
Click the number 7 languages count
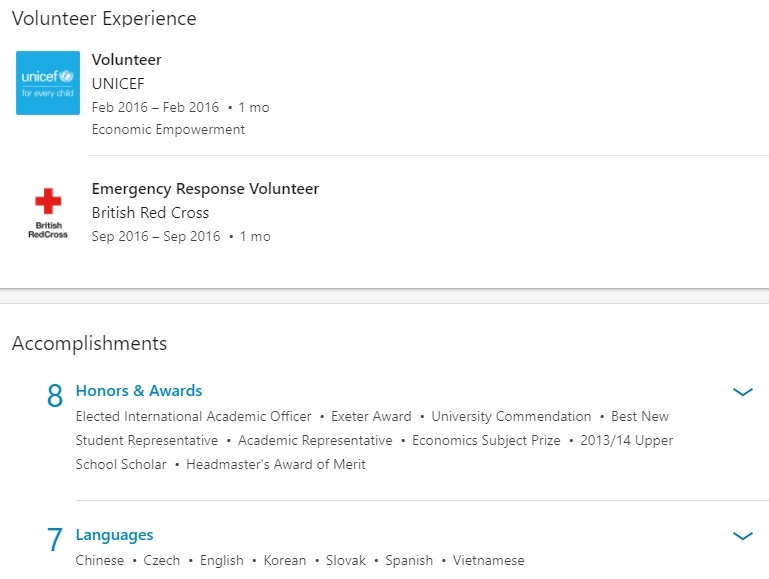pos(55,540)
